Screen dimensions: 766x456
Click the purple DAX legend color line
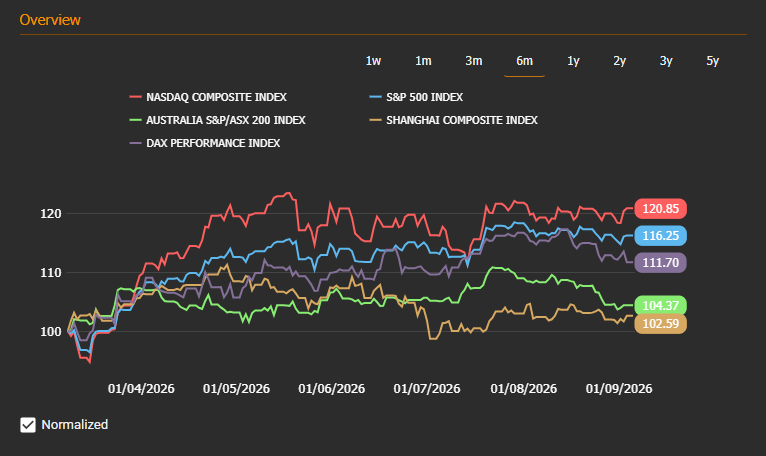135,143
